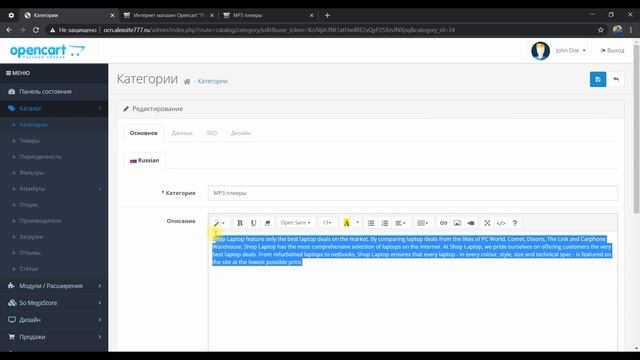Open the John Doe user dropdown
The width and height of the screenshot is (640, 360).
(x=571, y=51)
